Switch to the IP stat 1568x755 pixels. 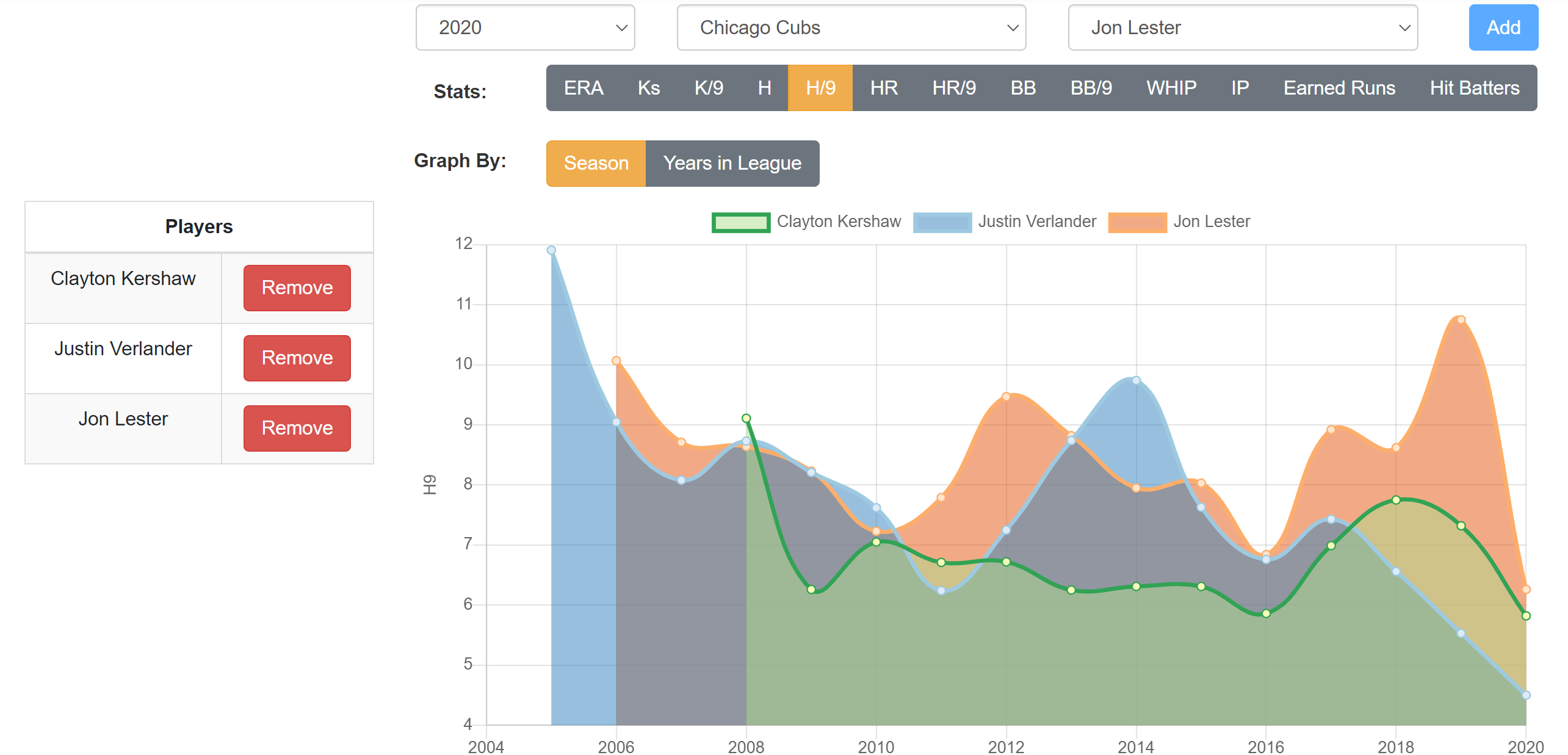[x=1240, y=88]
